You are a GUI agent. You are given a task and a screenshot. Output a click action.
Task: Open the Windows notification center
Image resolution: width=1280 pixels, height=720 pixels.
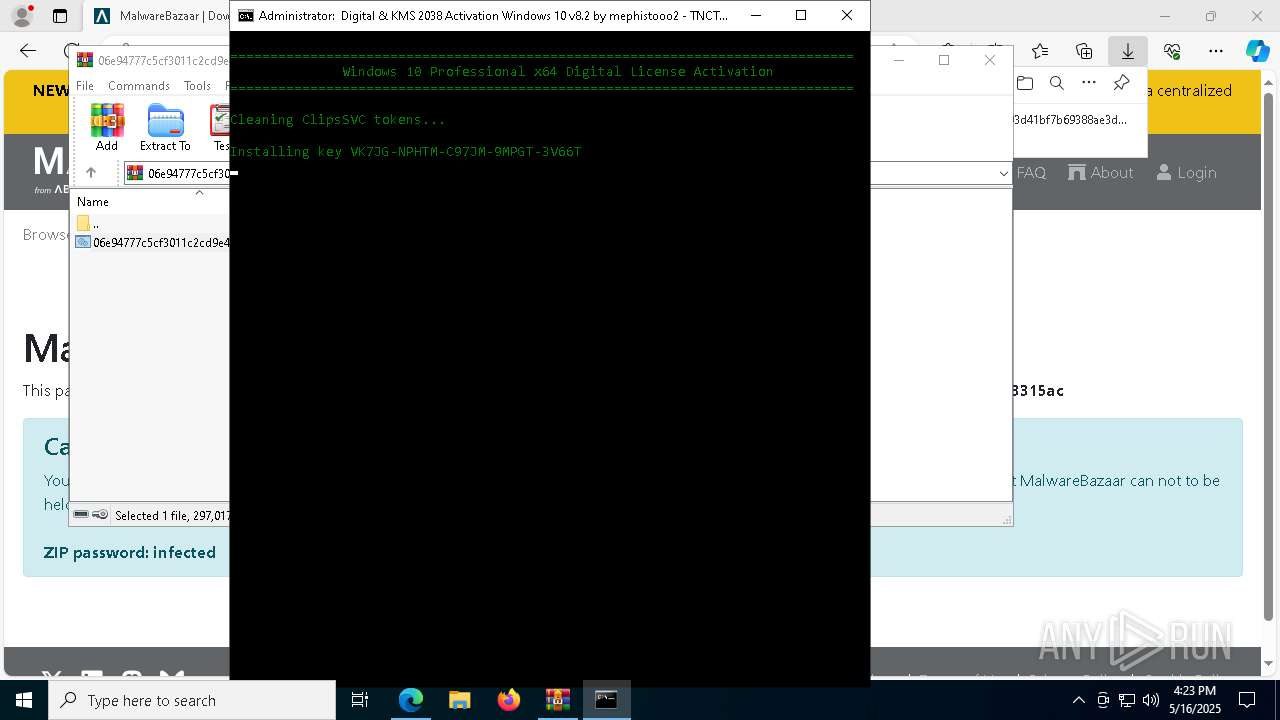click(1248, 700)
